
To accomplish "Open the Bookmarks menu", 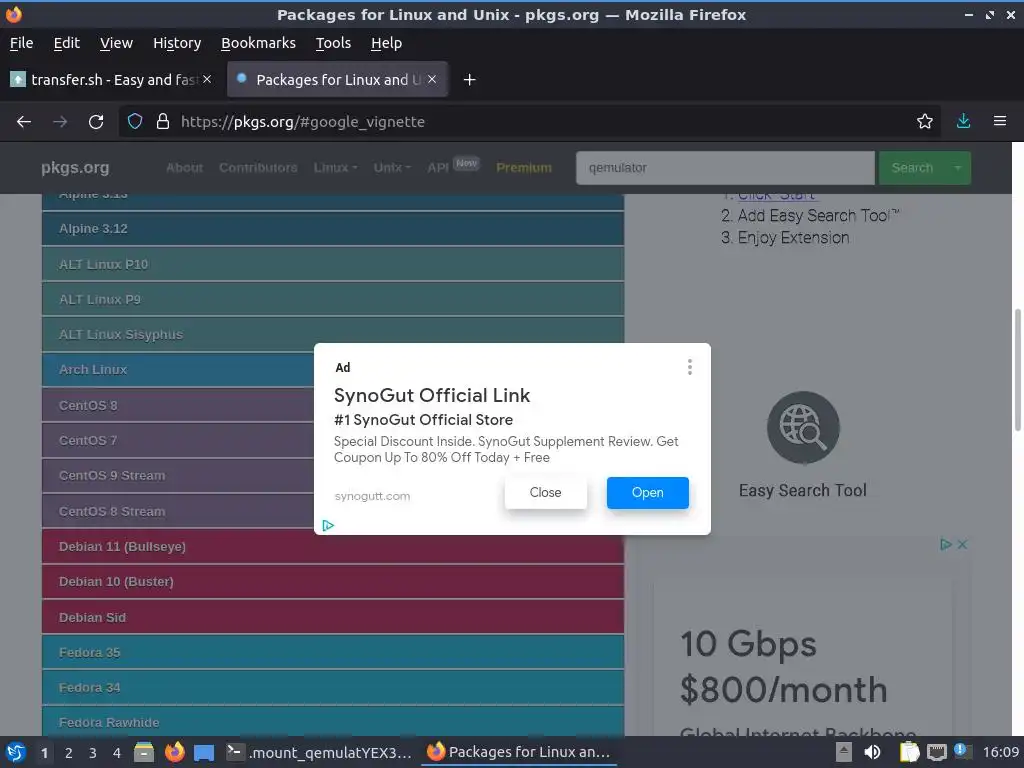I will (x=258, y=43).
